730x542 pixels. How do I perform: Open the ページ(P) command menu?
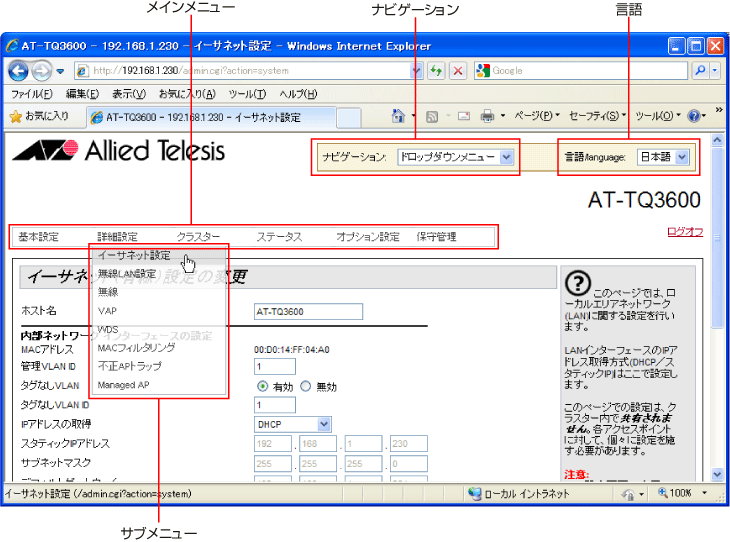click(536, 115)
